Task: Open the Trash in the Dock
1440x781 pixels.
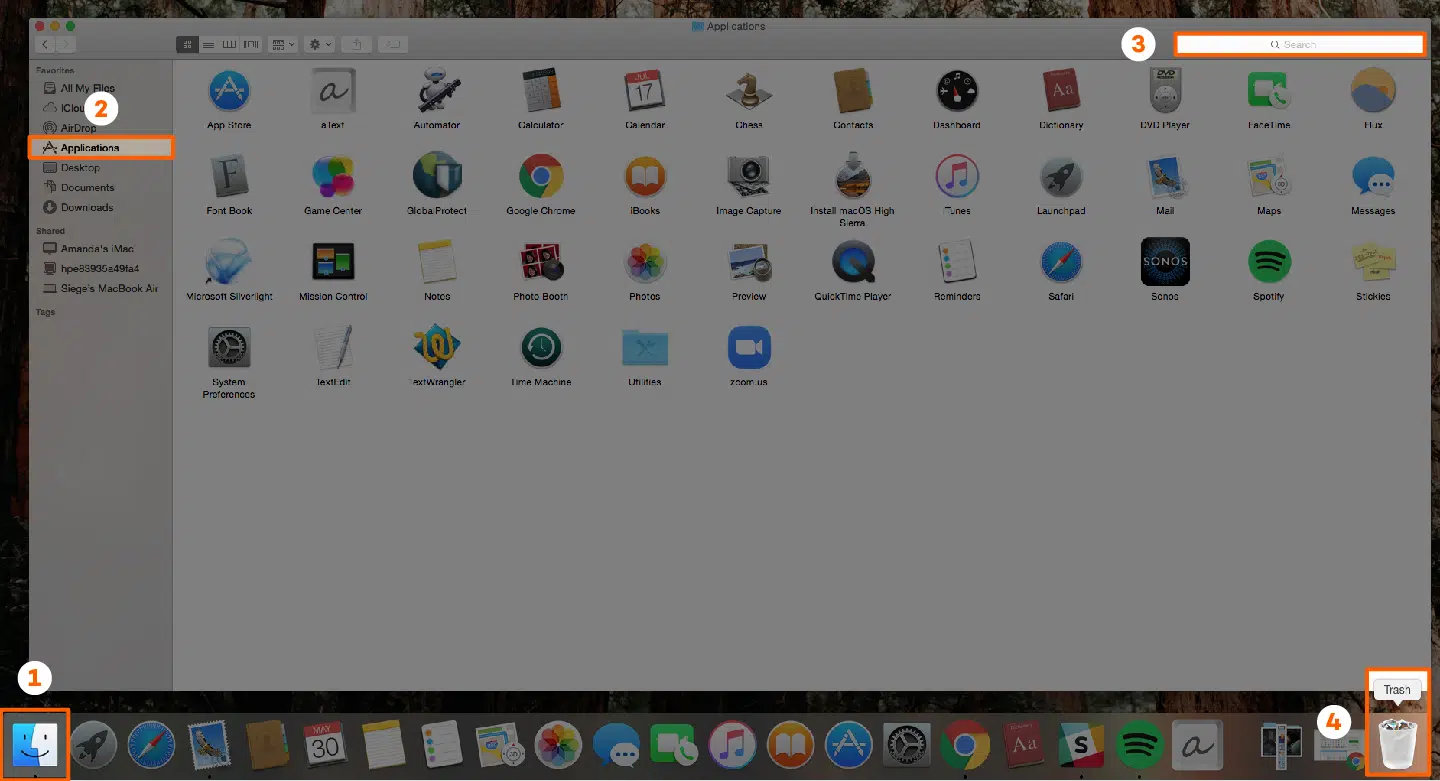Action: (x=1397, y=745)
